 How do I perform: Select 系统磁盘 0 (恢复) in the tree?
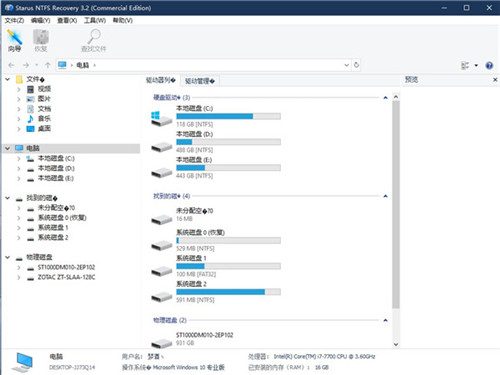click(x=62, y=218)
